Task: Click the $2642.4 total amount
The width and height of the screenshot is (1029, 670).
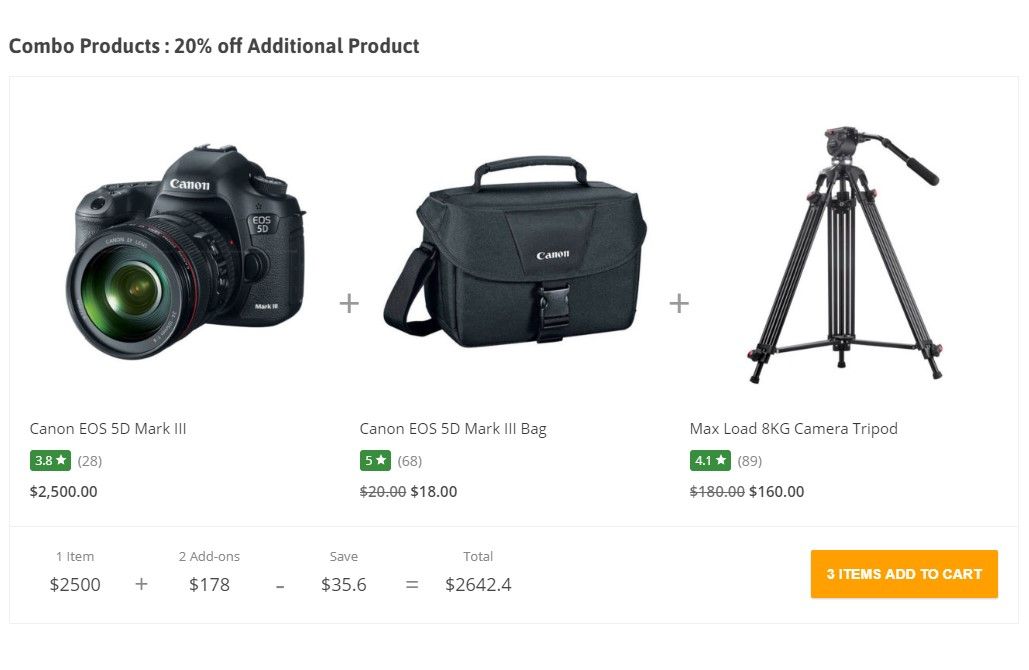Action: (x=478, y=585)
